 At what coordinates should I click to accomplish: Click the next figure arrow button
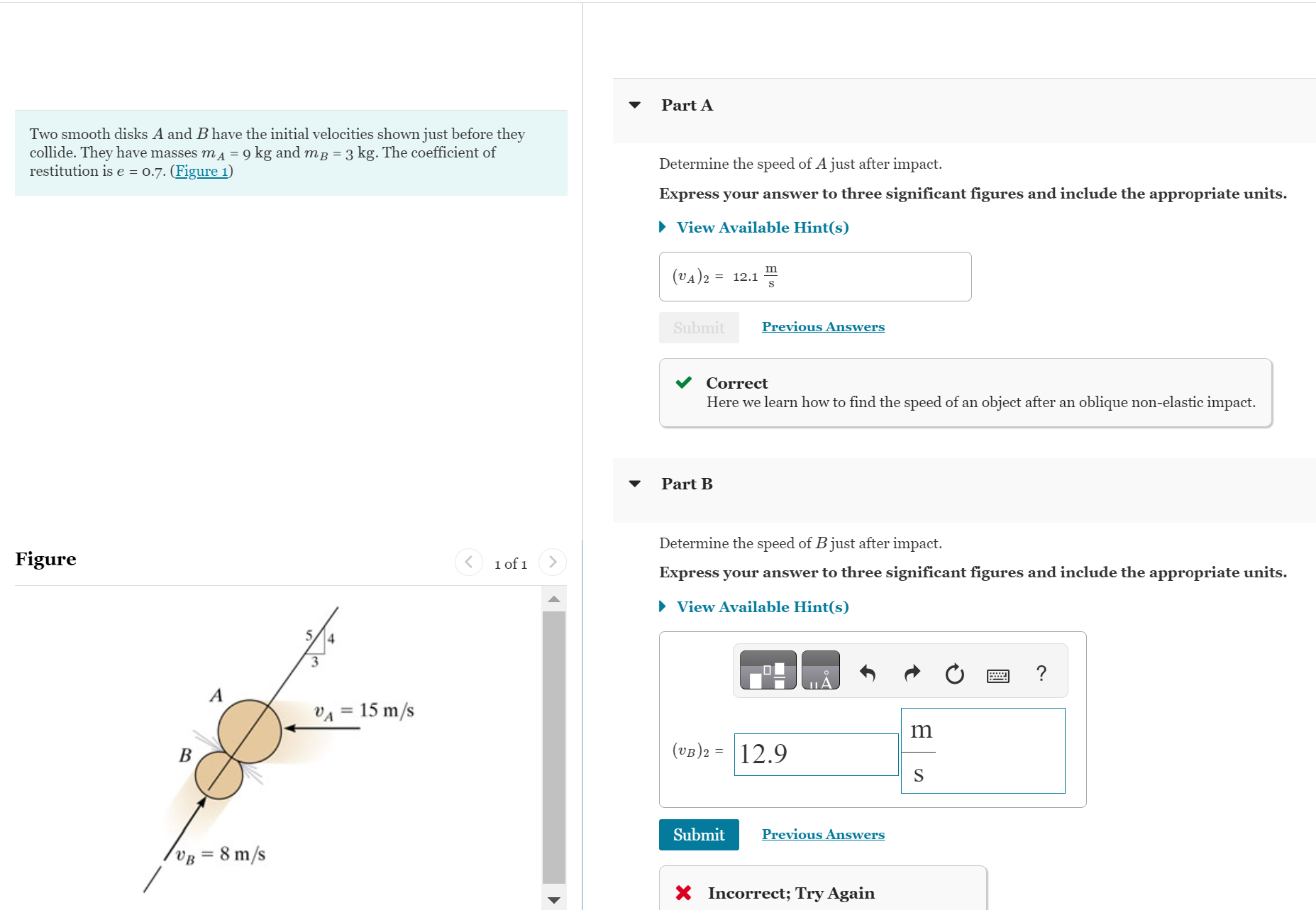point(553,561)
